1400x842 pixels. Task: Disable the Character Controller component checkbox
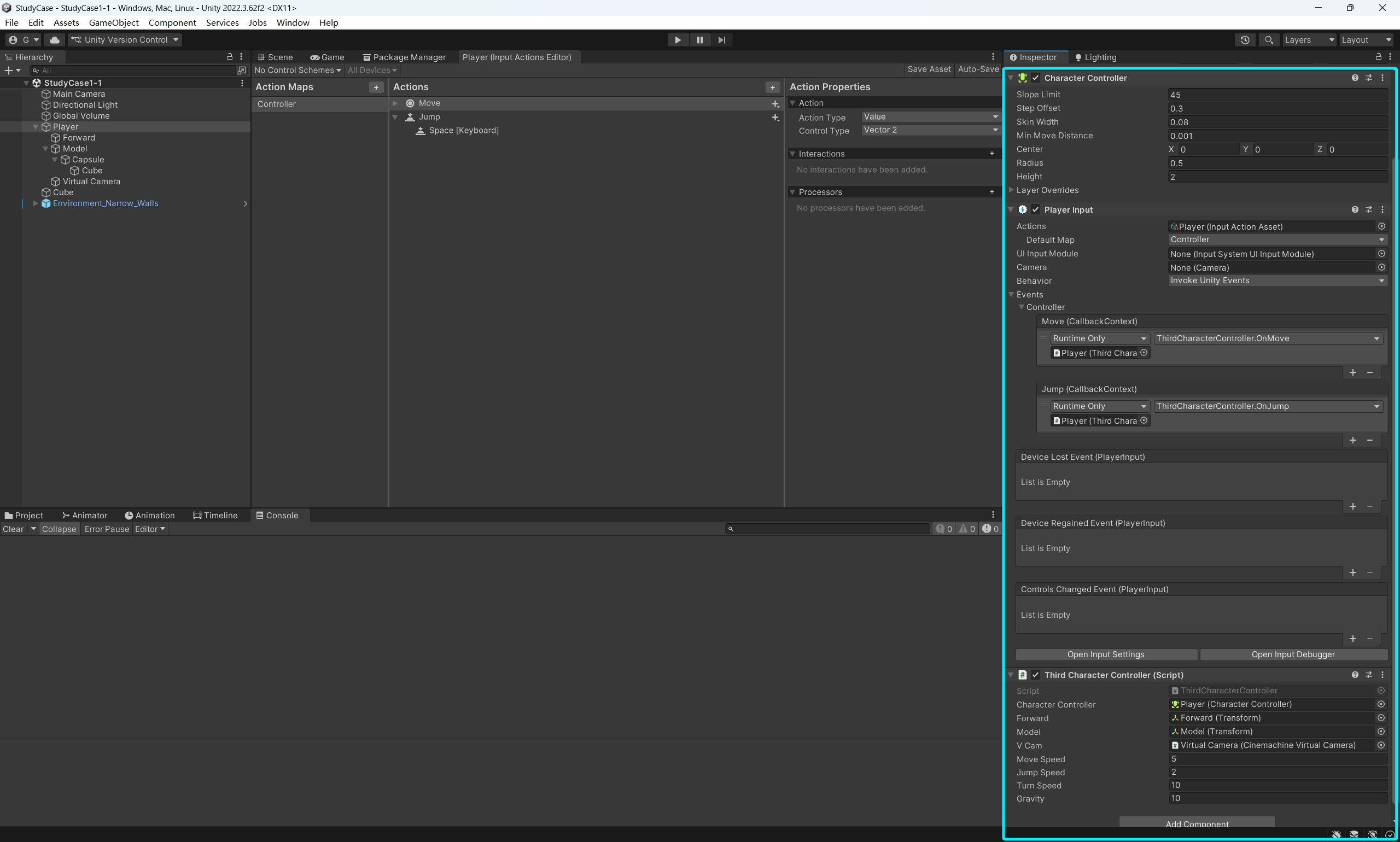[x=1036, y=78]
